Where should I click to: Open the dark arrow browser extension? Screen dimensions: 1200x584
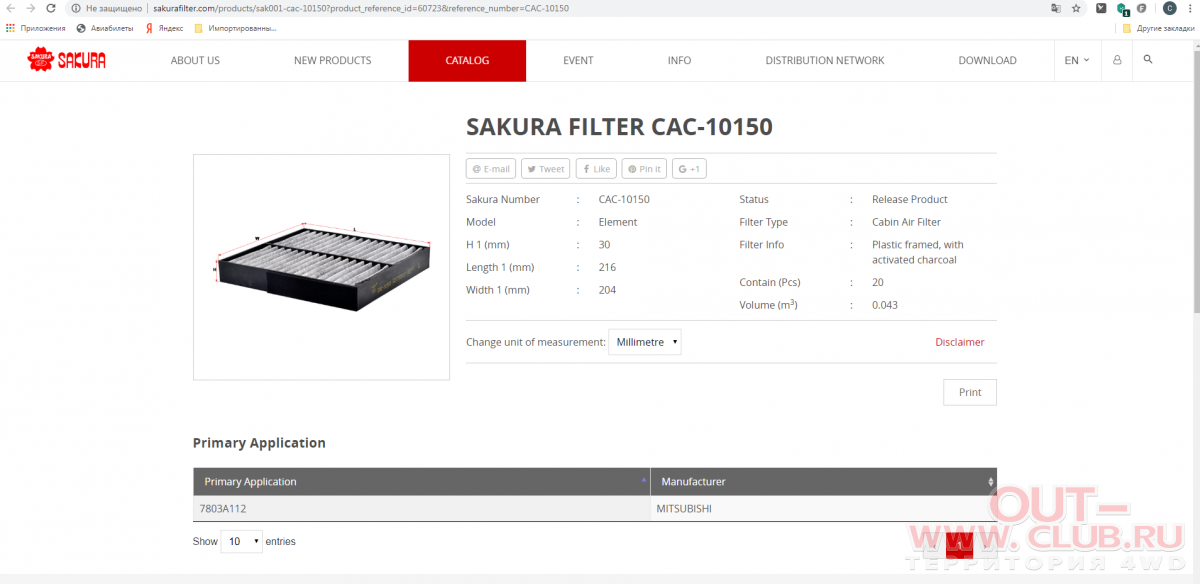(x=1101, y=8)
